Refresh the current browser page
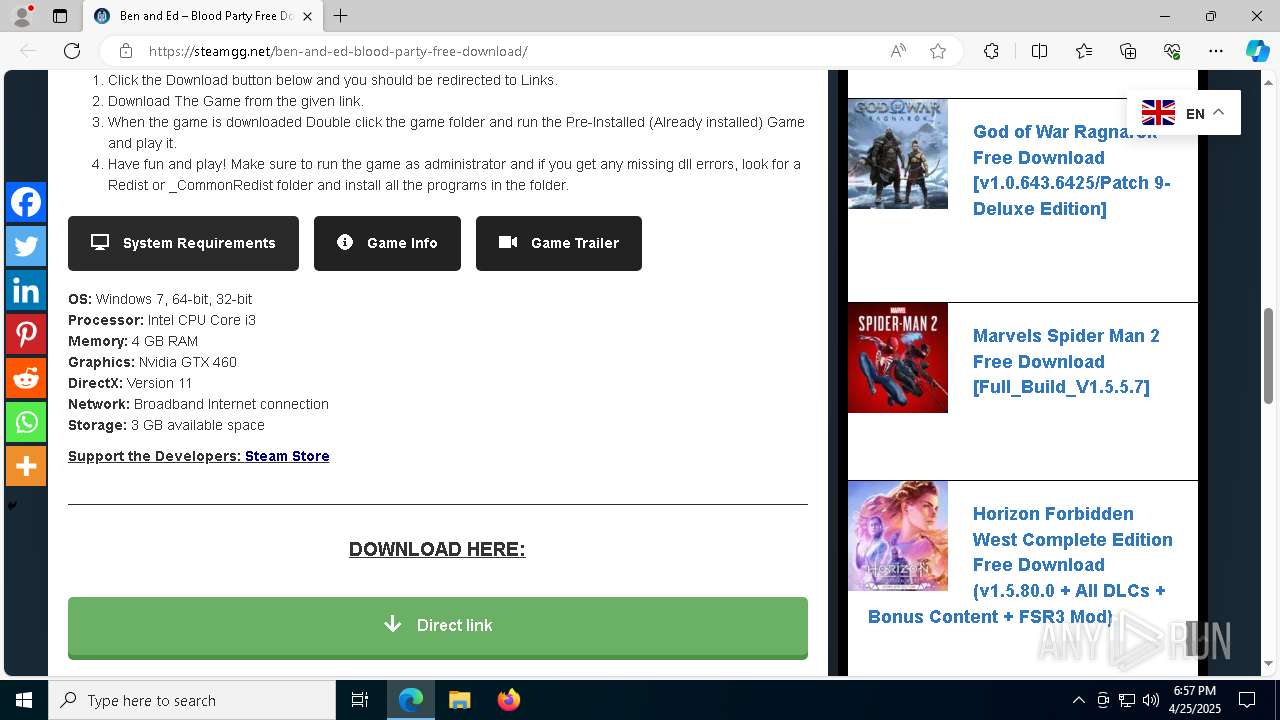The width and height of the screenshot is (1280, 720). tap(72, 51)
